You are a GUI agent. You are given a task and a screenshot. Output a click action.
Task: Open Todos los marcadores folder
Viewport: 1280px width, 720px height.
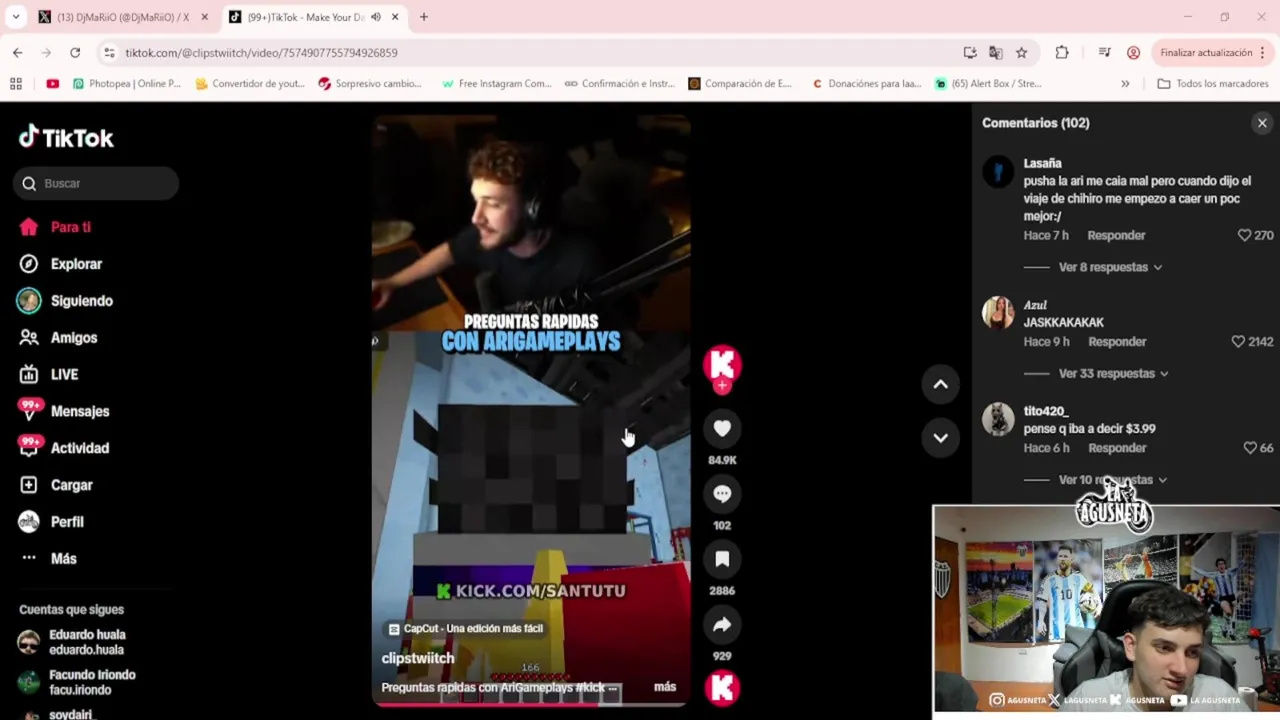point(1213,83)
